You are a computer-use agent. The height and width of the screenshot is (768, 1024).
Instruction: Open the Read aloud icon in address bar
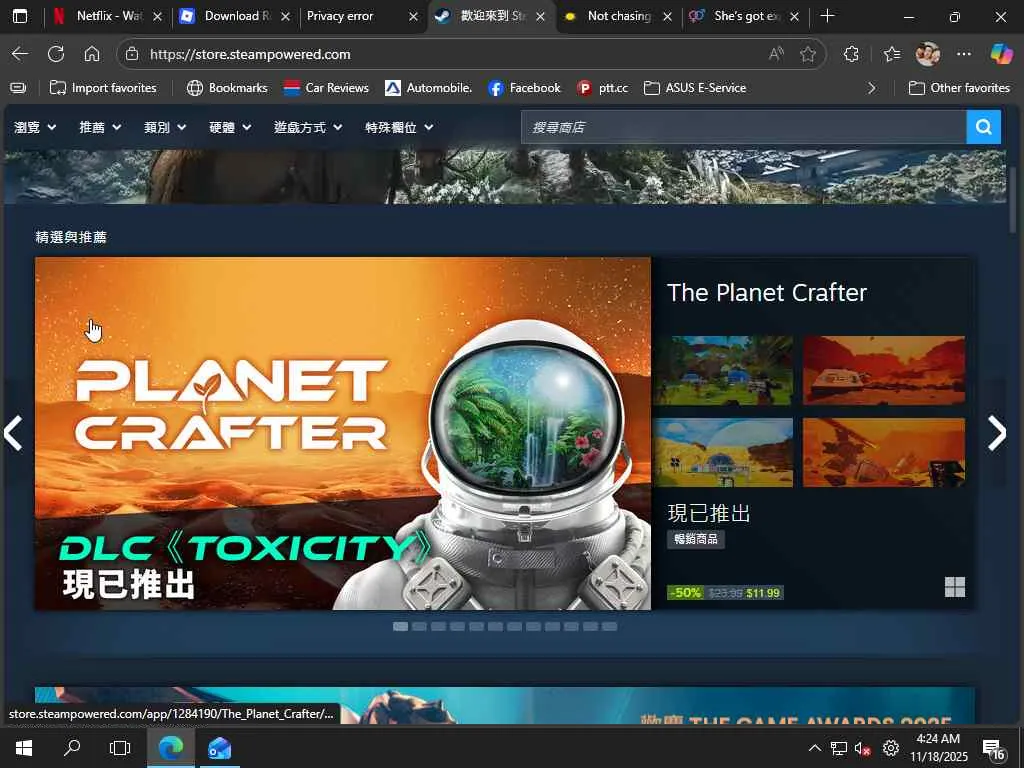(x=776, y=54)
